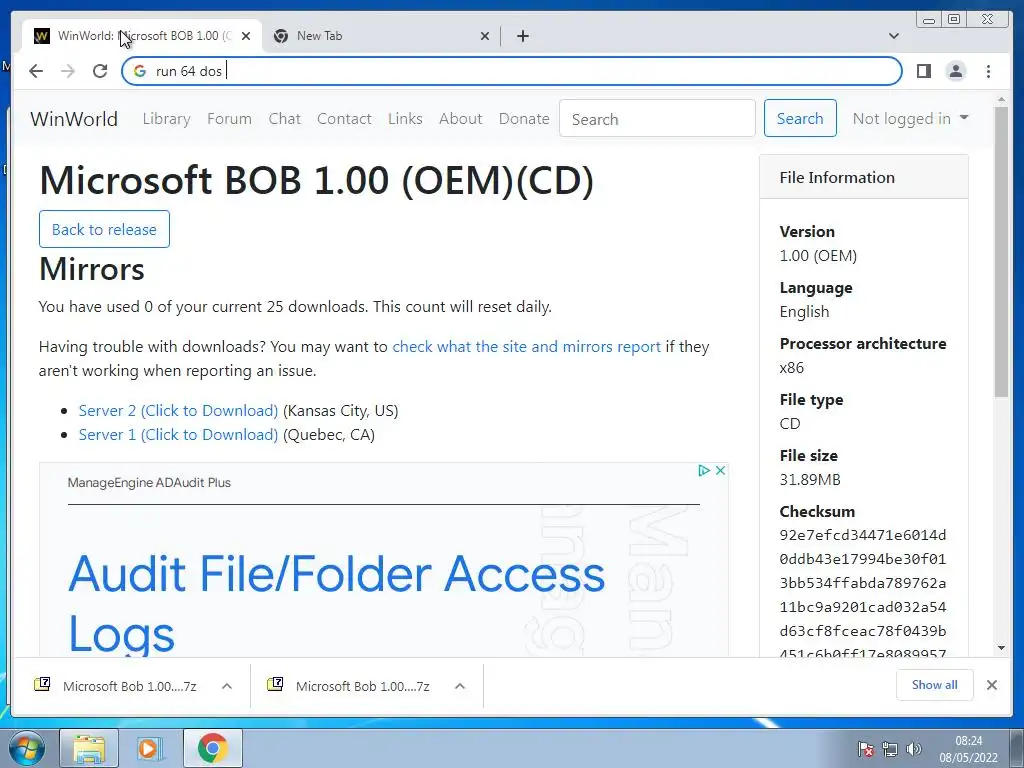Click the scrollbar down arrow

pos(1001,648)
